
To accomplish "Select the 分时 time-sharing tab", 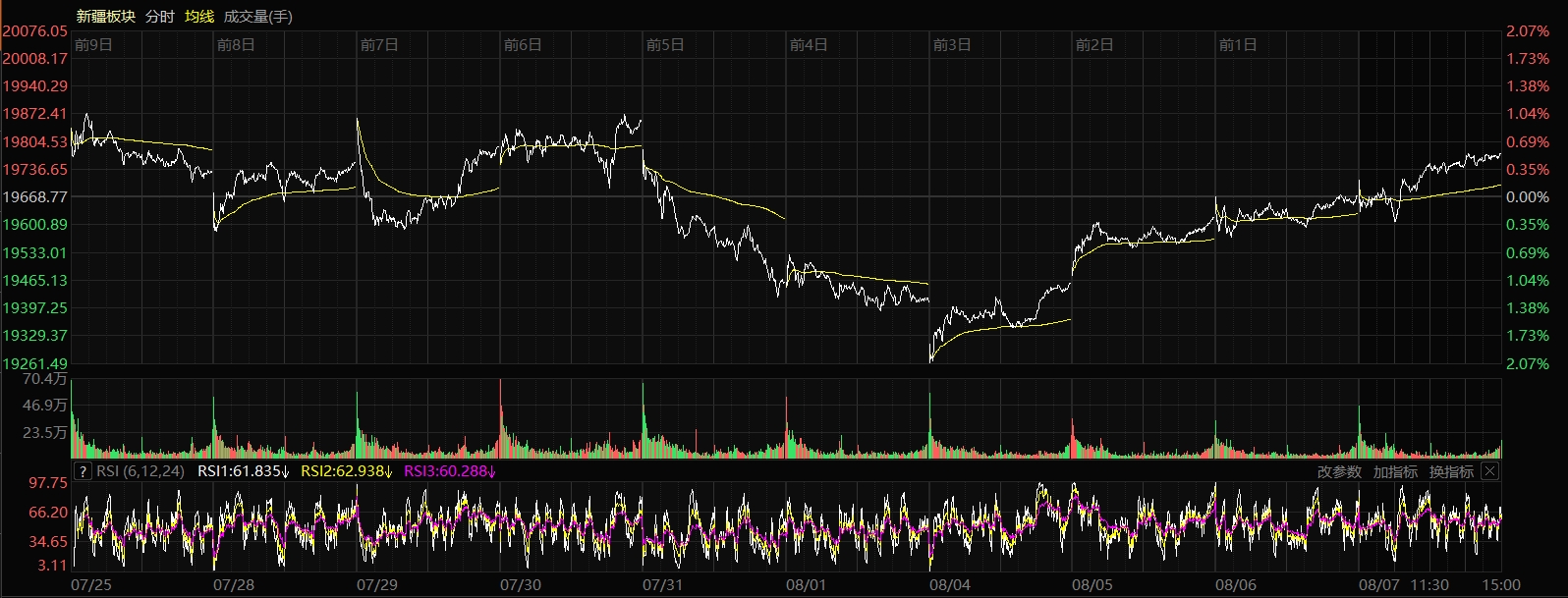I will 159,17.
